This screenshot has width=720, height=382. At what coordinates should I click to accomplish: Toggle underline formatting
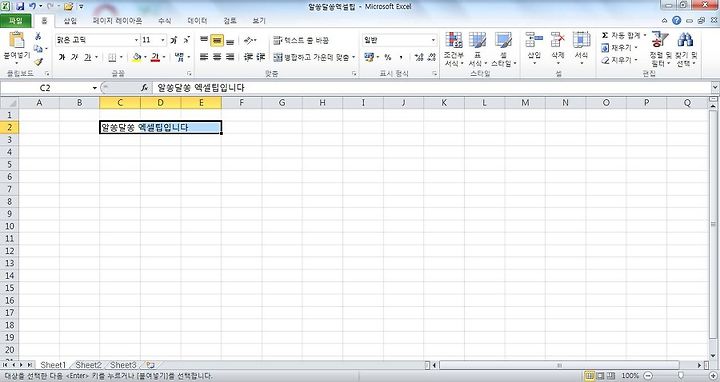pyautogui.click(x=87, y=57)
